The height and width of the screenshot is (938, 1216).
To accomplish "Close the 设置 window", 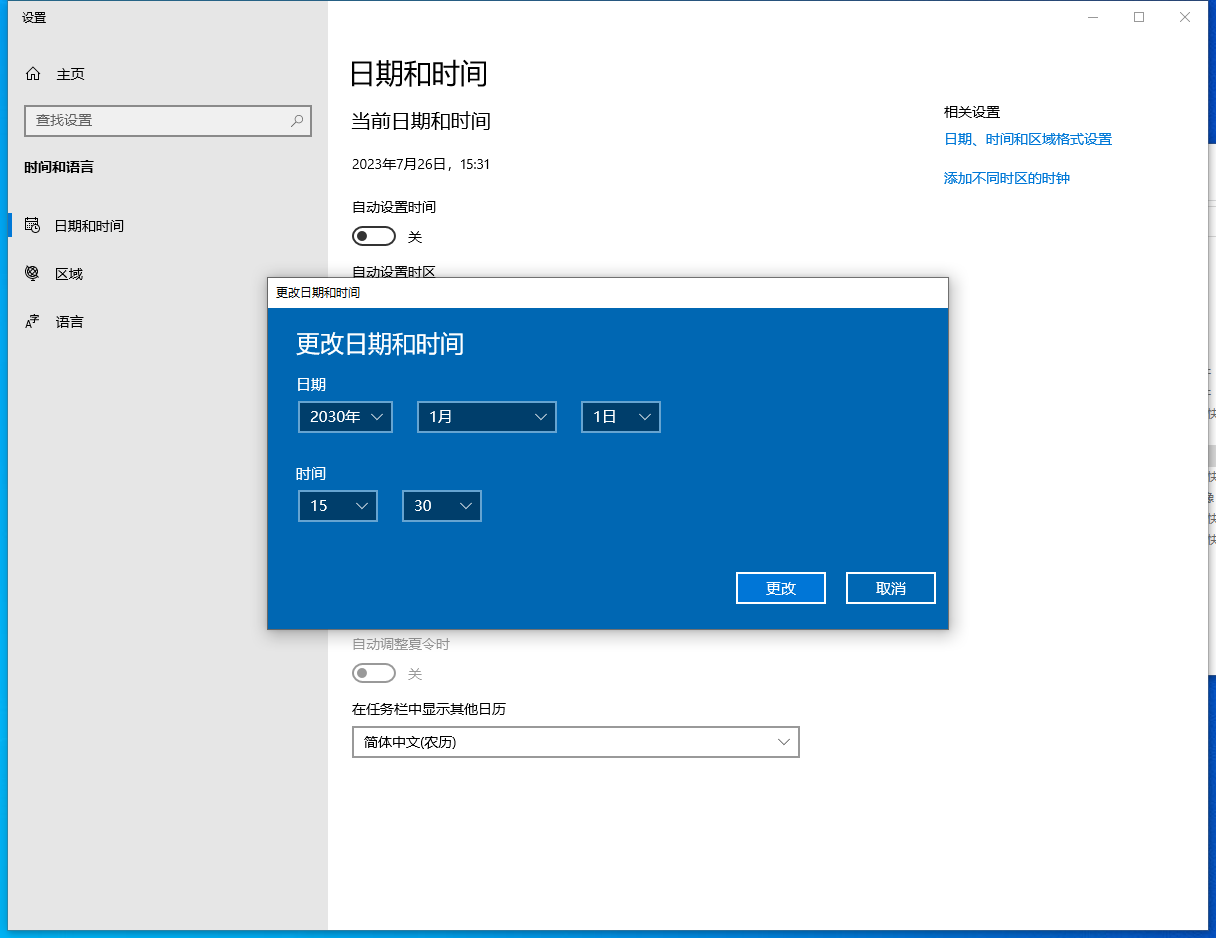I will coord(1185,17).
